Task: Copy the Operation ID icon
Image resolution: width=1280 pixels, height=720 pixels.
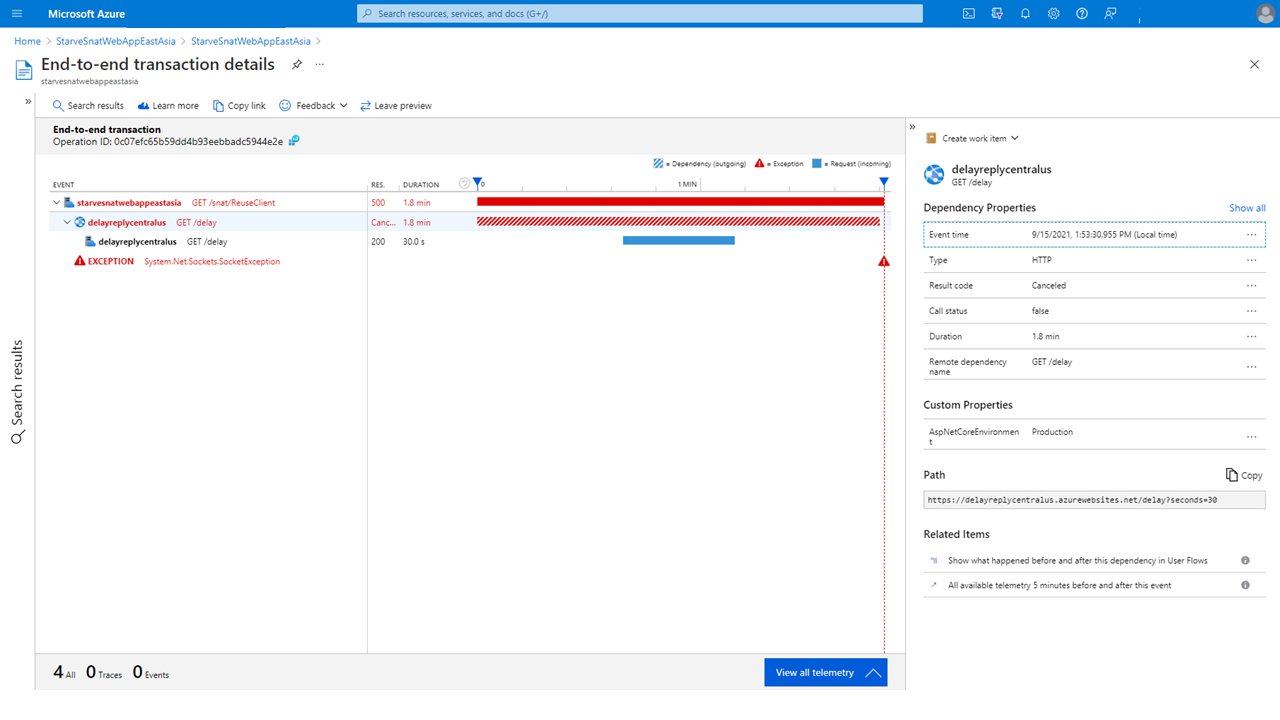Action: click(294, 141)
